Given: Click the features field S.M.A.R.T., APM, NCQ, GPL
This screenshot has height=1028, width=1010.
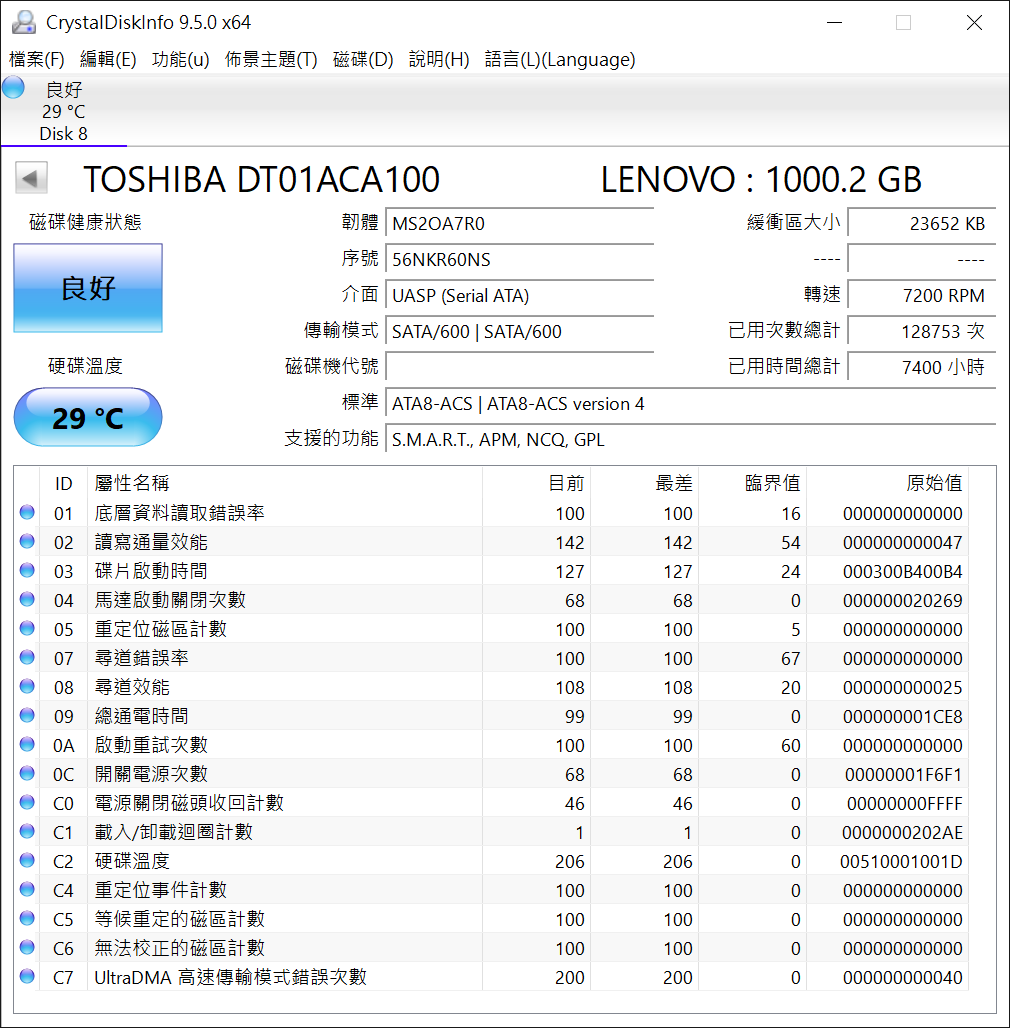Looking at the screenshot, I should tap(691, 439).
